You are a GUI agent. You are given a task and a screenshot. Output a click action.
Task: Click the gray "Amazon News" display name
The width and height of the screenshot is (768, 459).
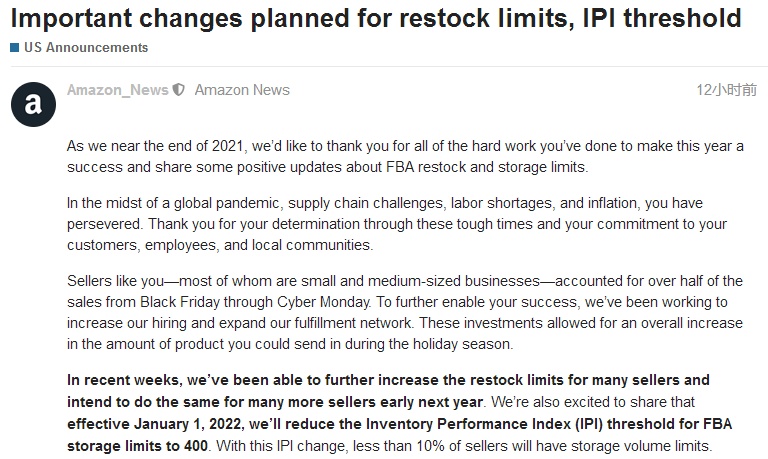pyautogui.click(x=242, y=90)
